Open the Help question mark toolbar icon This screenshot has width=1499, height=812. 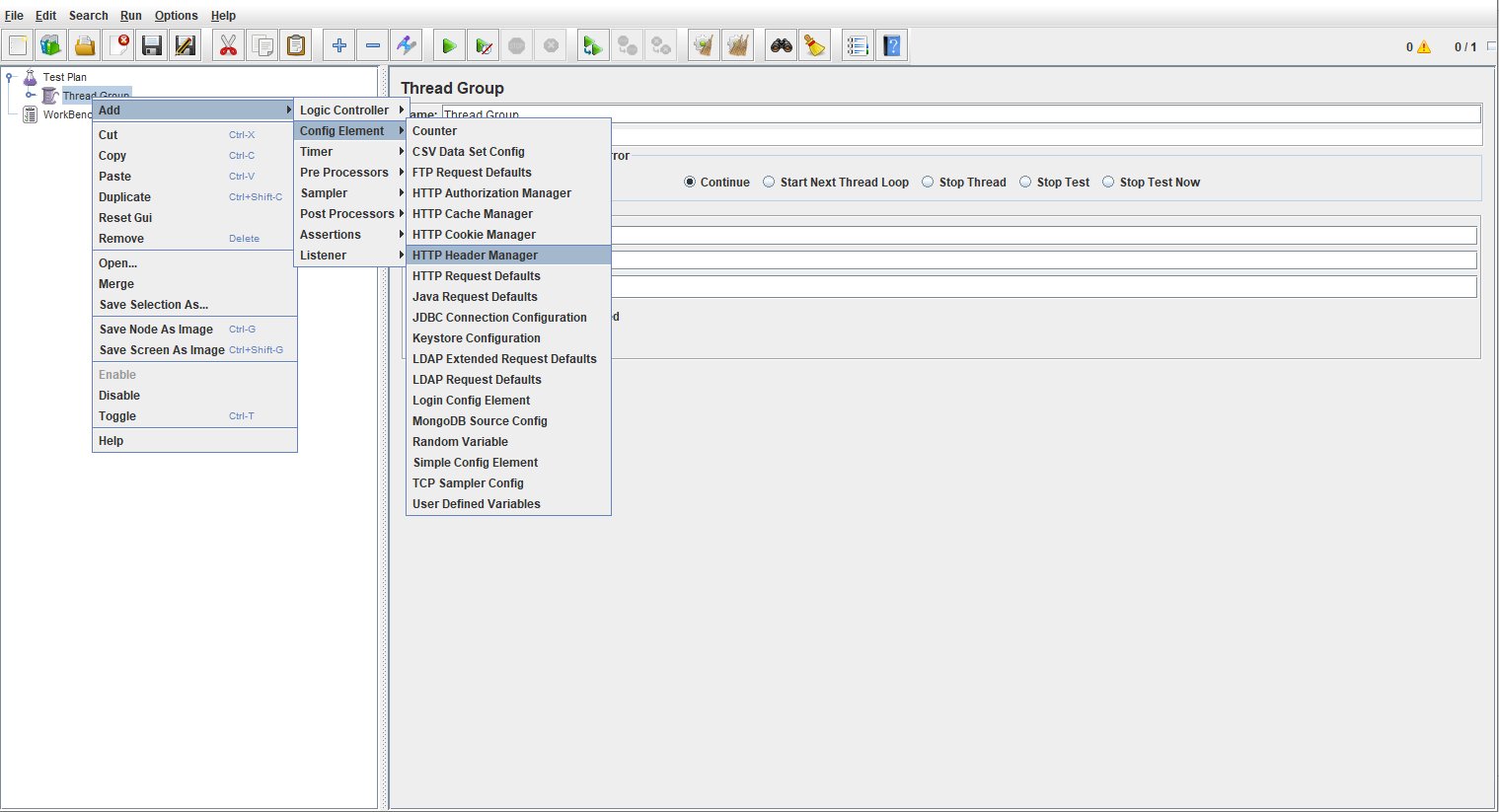[x=892, y=45]
